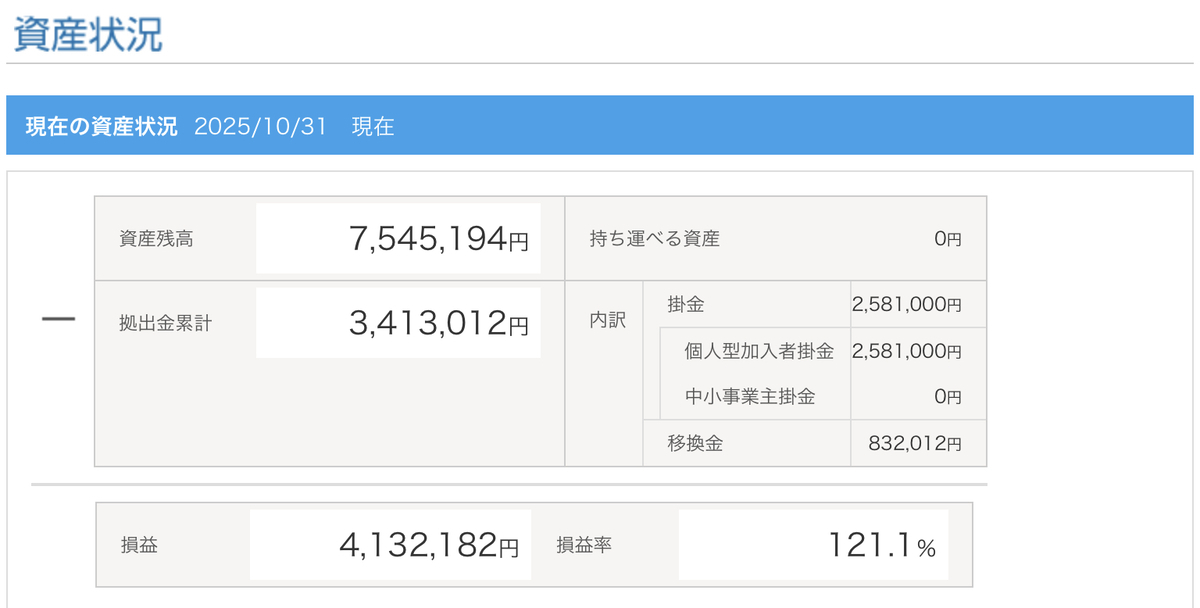Image resolution: width=1200 pixels, height=608 pixels.
Task: Click the 3,413,012円 cumulative contribution value
Action: [x=438, y=323]
